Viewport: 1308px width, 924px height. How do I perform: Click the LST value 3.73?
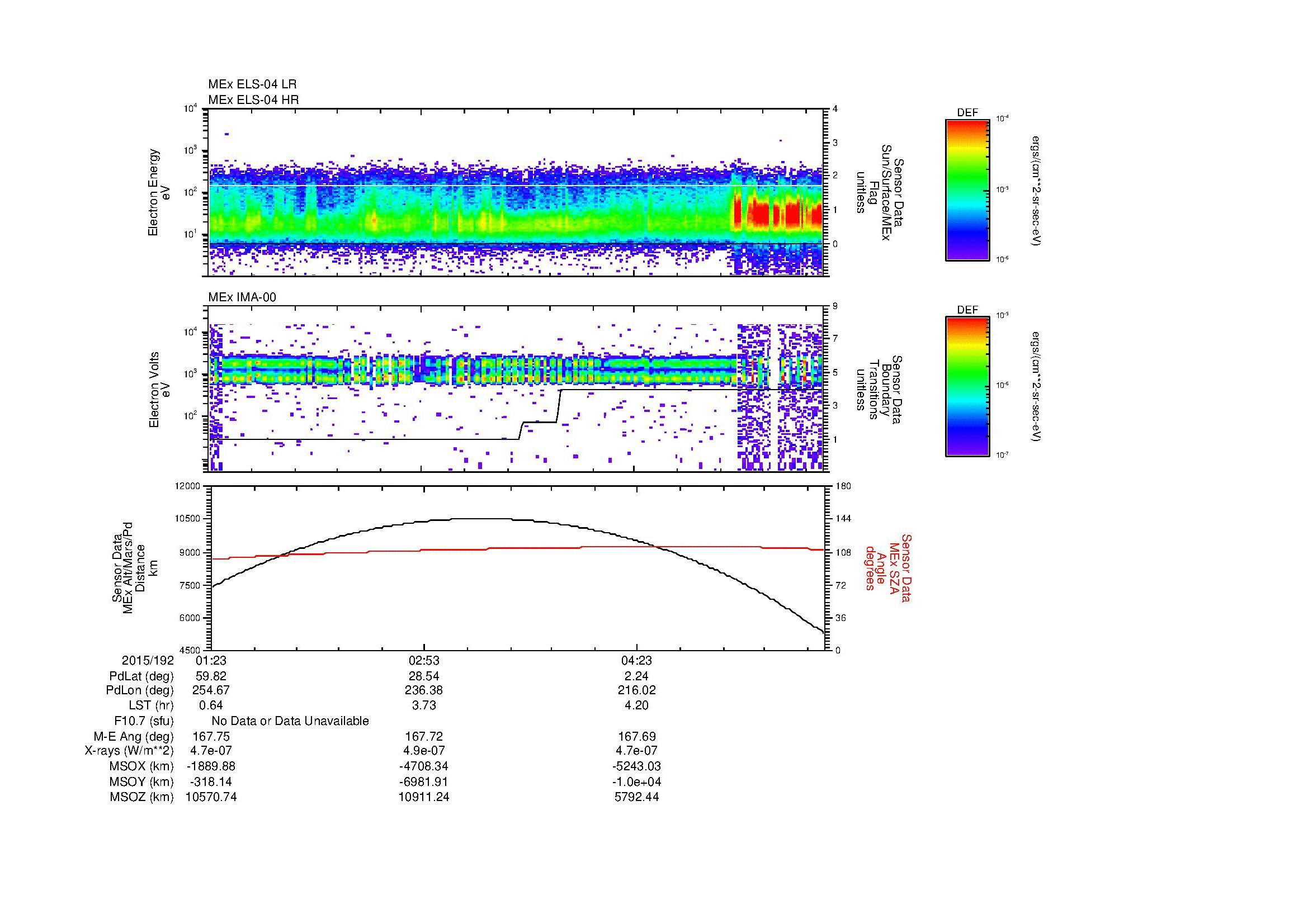click(424, 705)
